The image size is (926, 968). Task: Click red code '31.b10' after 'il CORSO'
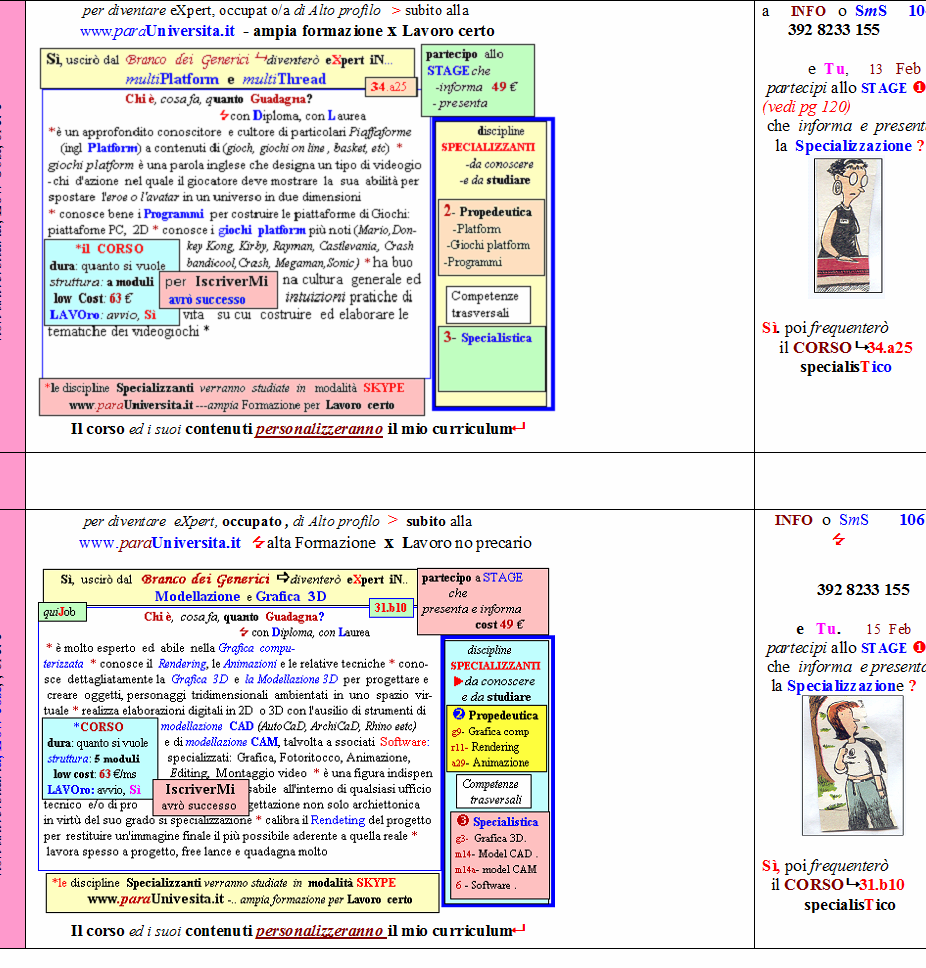click(882, 885)
